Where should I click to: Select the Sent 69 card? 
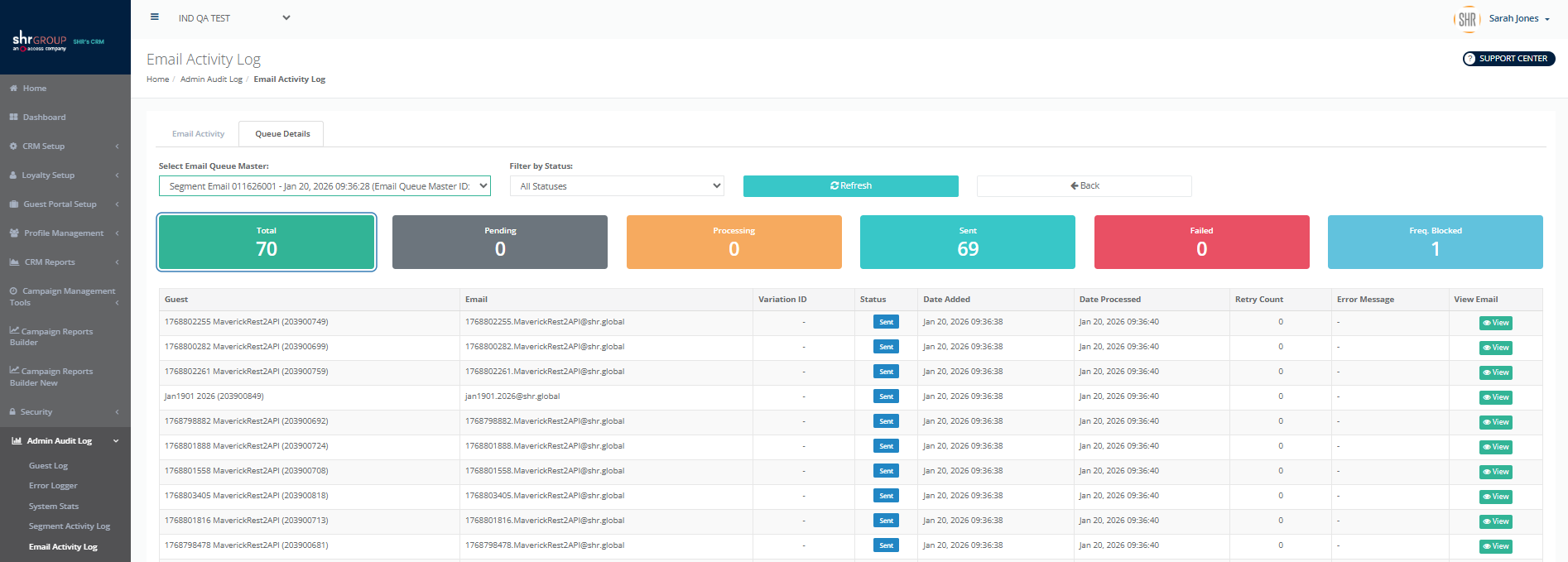click(968, 243)
